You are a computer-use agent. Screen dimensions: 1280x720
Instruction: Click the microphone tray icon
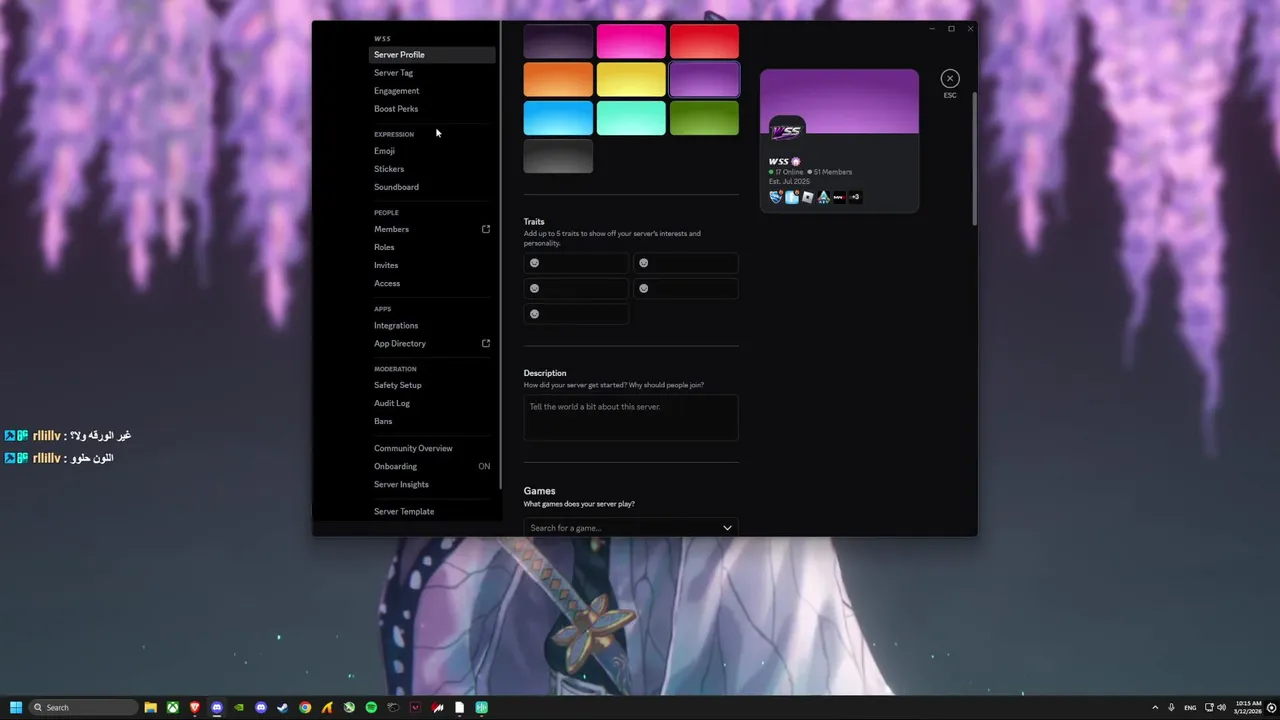point(1171,707)
